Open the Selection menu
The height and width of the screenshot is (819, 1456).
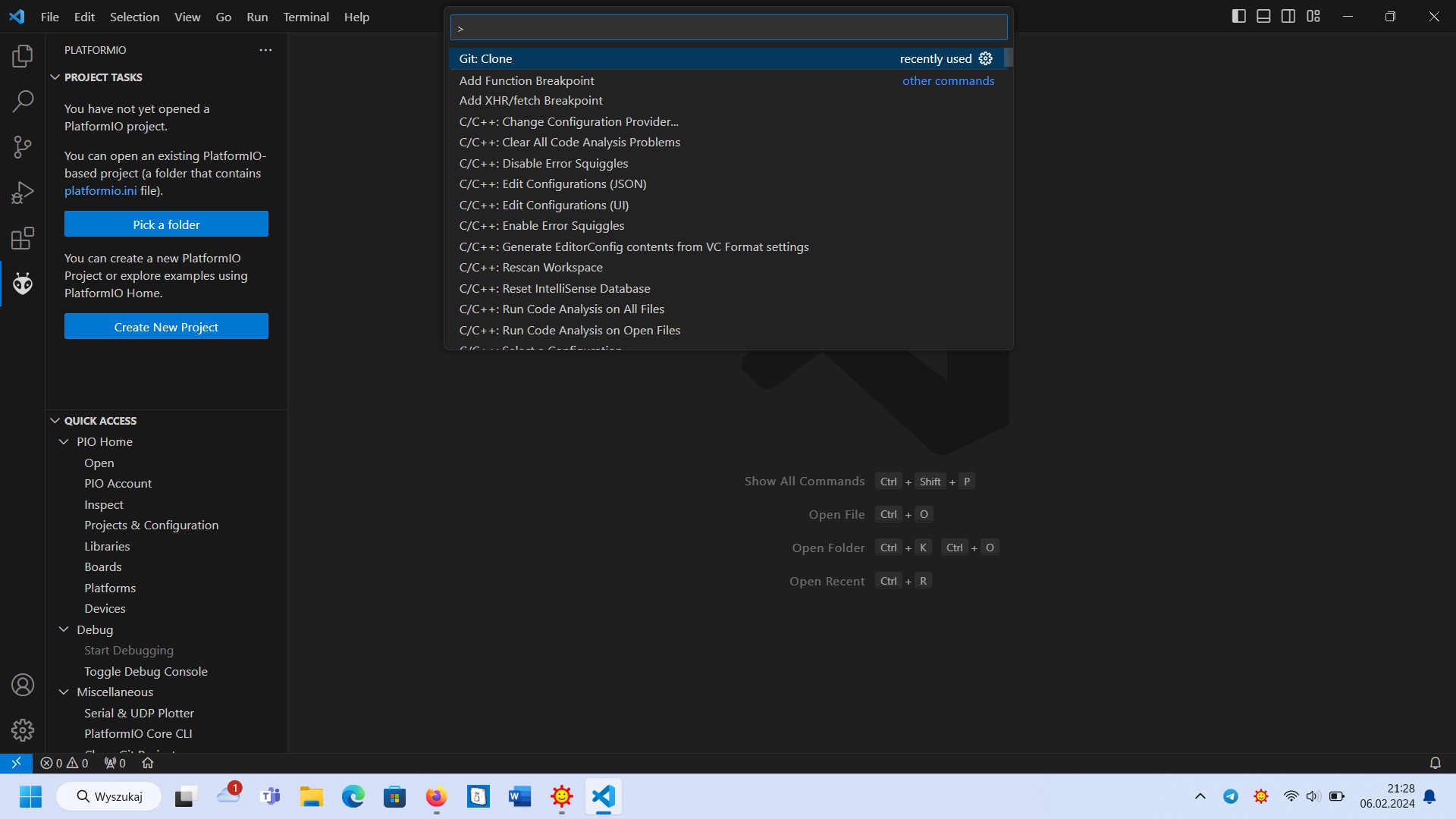[134, 17]
